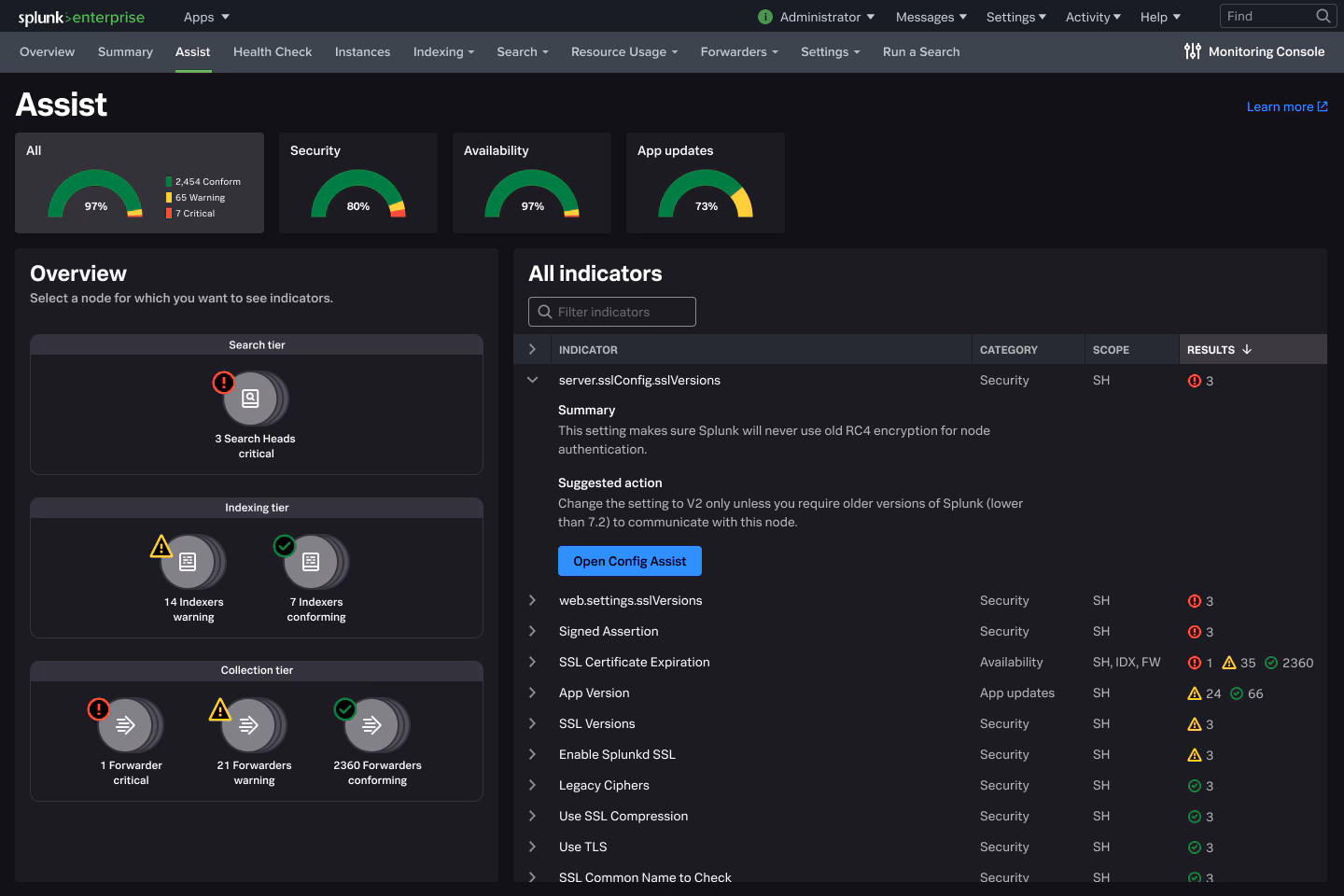Open the Administrator user dropdown
This screenshot has height=896, width=1344.
click(826, 17)
